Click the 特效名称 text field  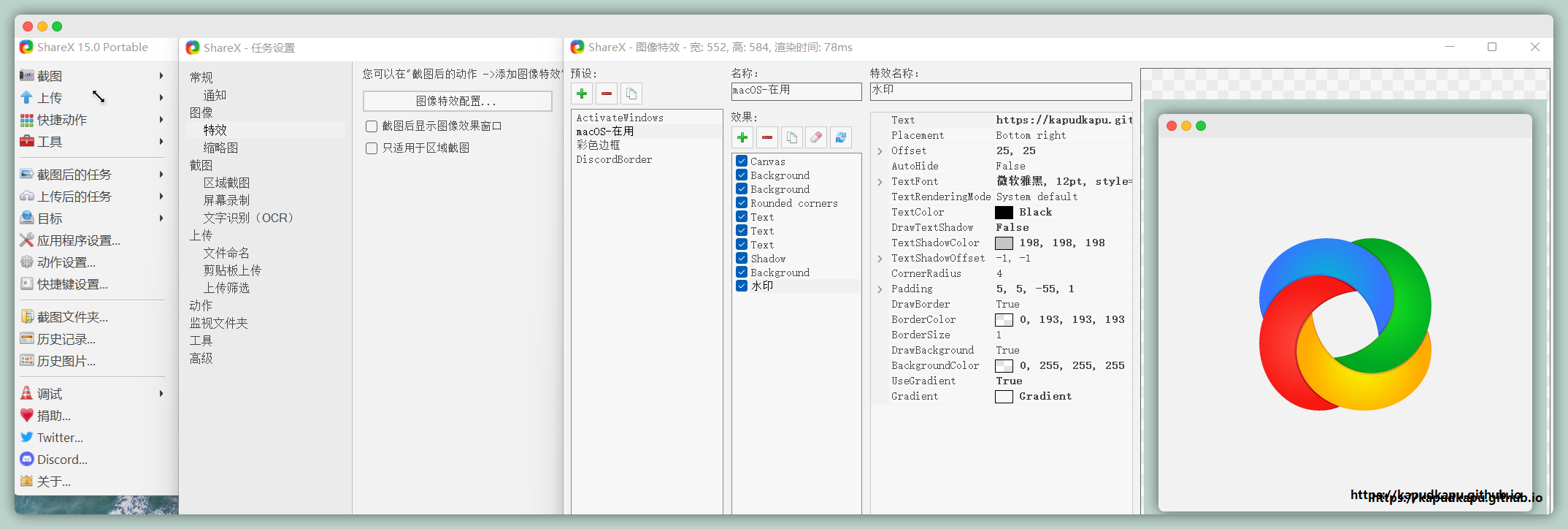point(1000,91)
